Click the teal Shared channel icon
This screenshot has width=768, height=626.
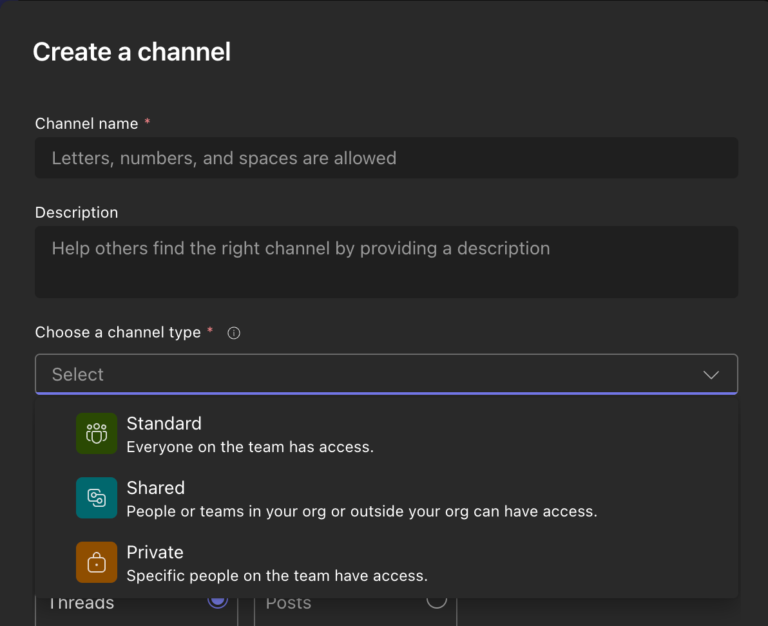pos(96,498)
